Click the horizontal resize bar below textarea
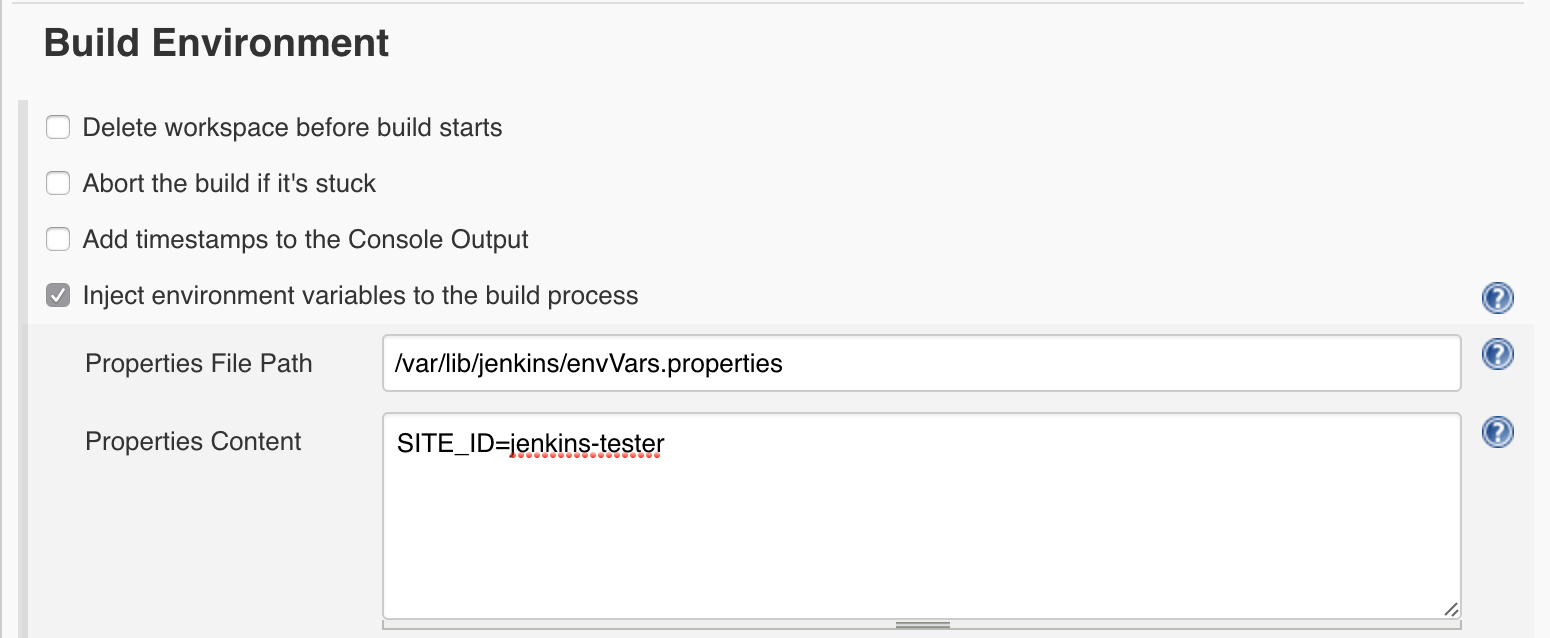The image size is (1550, 638). (921, 625)
